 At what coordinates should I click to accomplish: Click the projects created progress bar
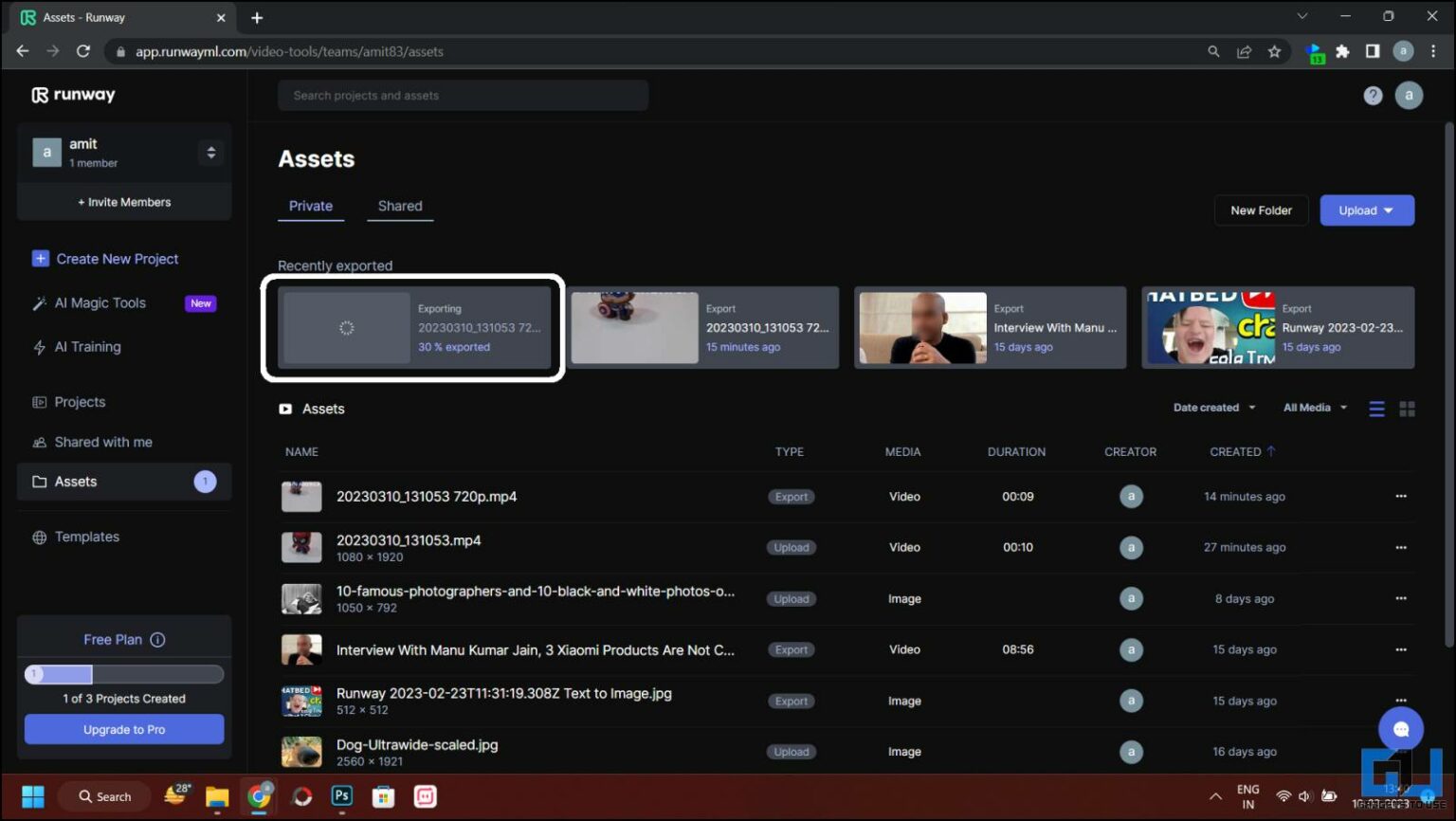[124, 675]
